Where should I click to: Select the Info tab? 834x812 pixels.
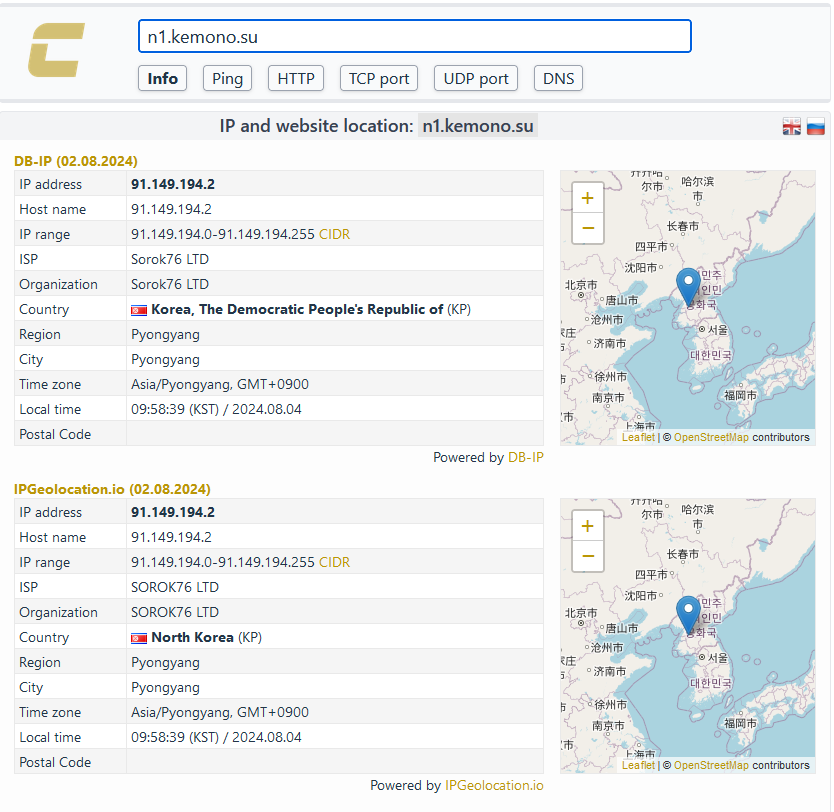(162, 78)
